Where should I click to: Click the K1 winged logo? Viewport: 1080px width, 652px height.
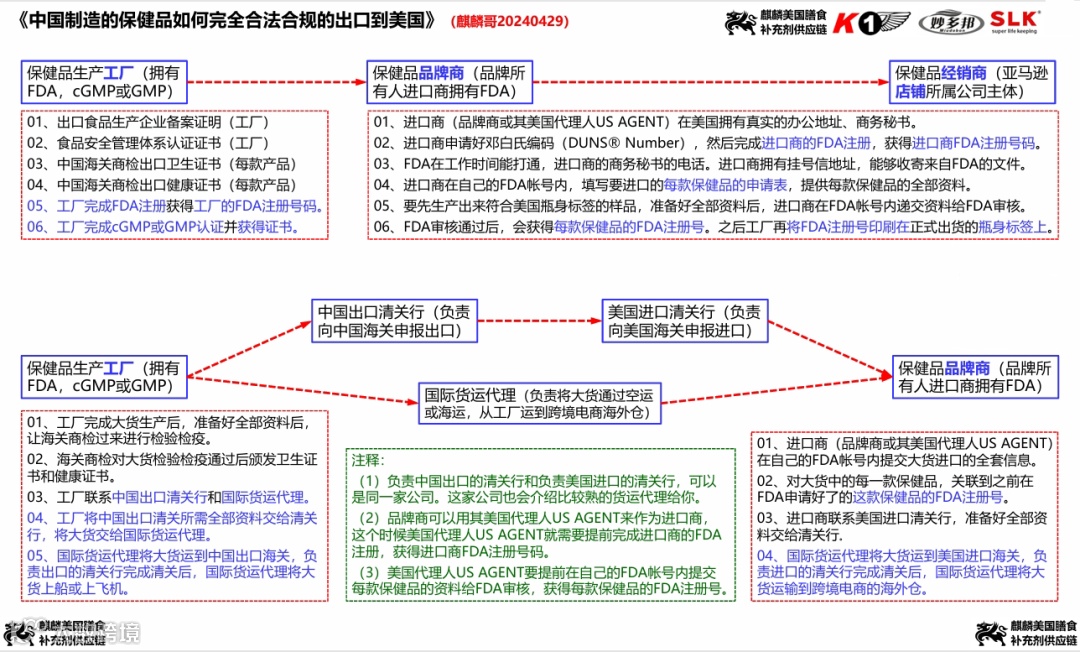tap(871, 23)
